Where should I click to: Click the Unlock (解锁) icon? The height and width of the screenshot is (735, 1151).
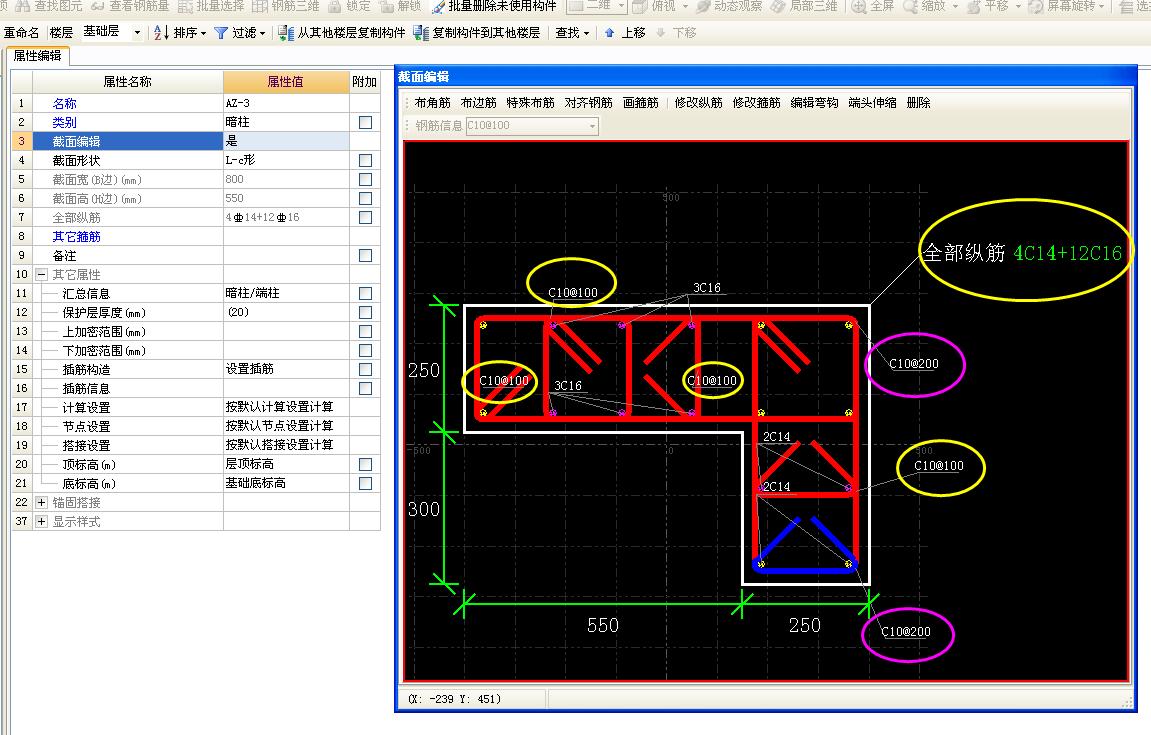[386, 6]
